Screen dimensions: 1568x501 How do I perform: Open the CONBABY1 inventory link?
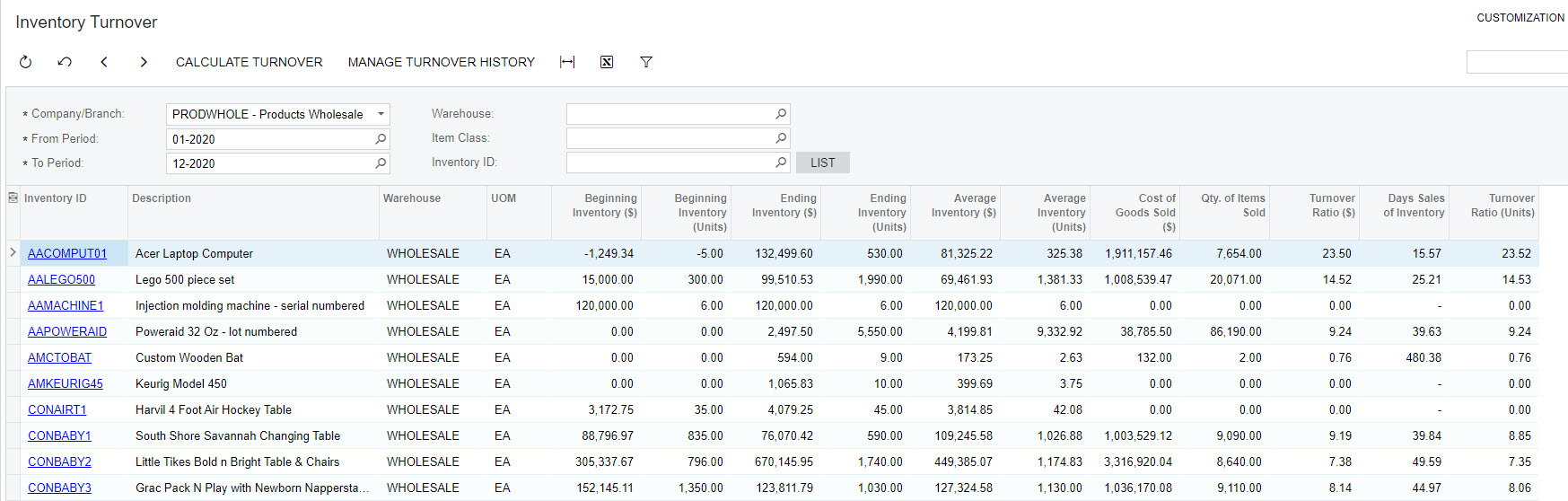click(59, 436)
